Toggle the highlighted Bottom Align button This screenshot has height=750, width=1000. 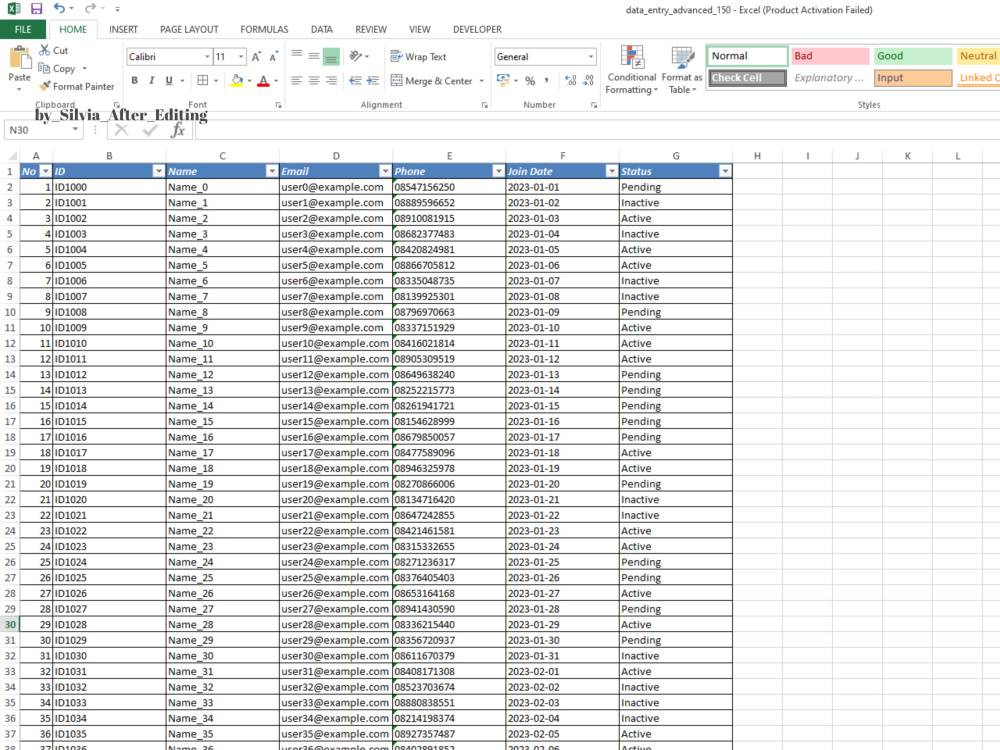point(331,57)
